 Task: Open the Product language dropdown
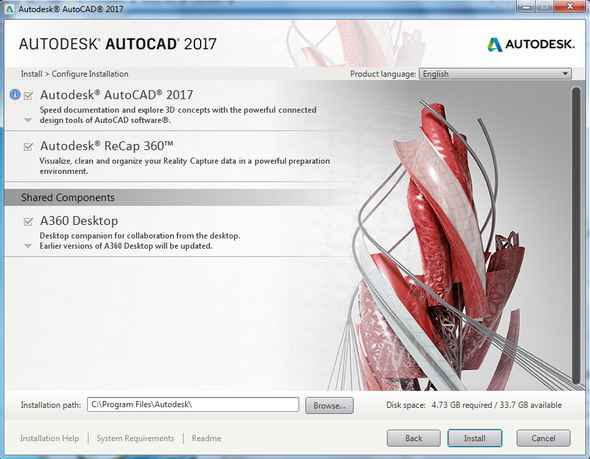(x=495, y=74)
